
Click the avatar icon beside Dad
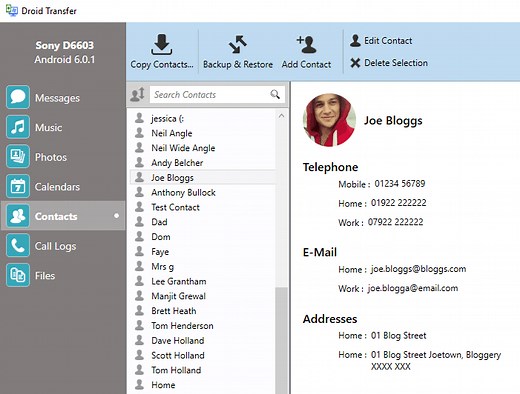click(x=139, y=222)
